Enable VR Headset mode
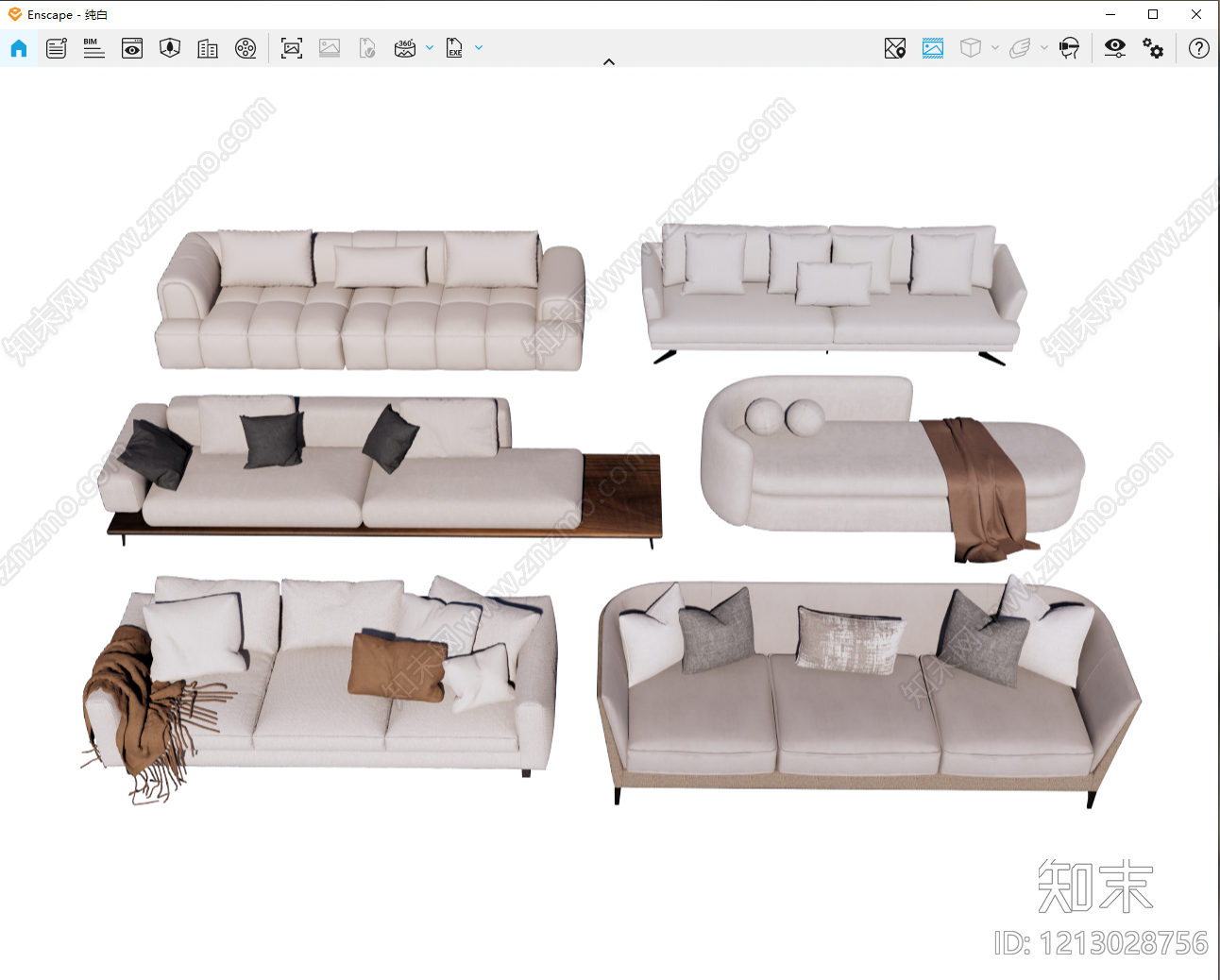This screenshot has width=1220, height=980. [1070, 48]
